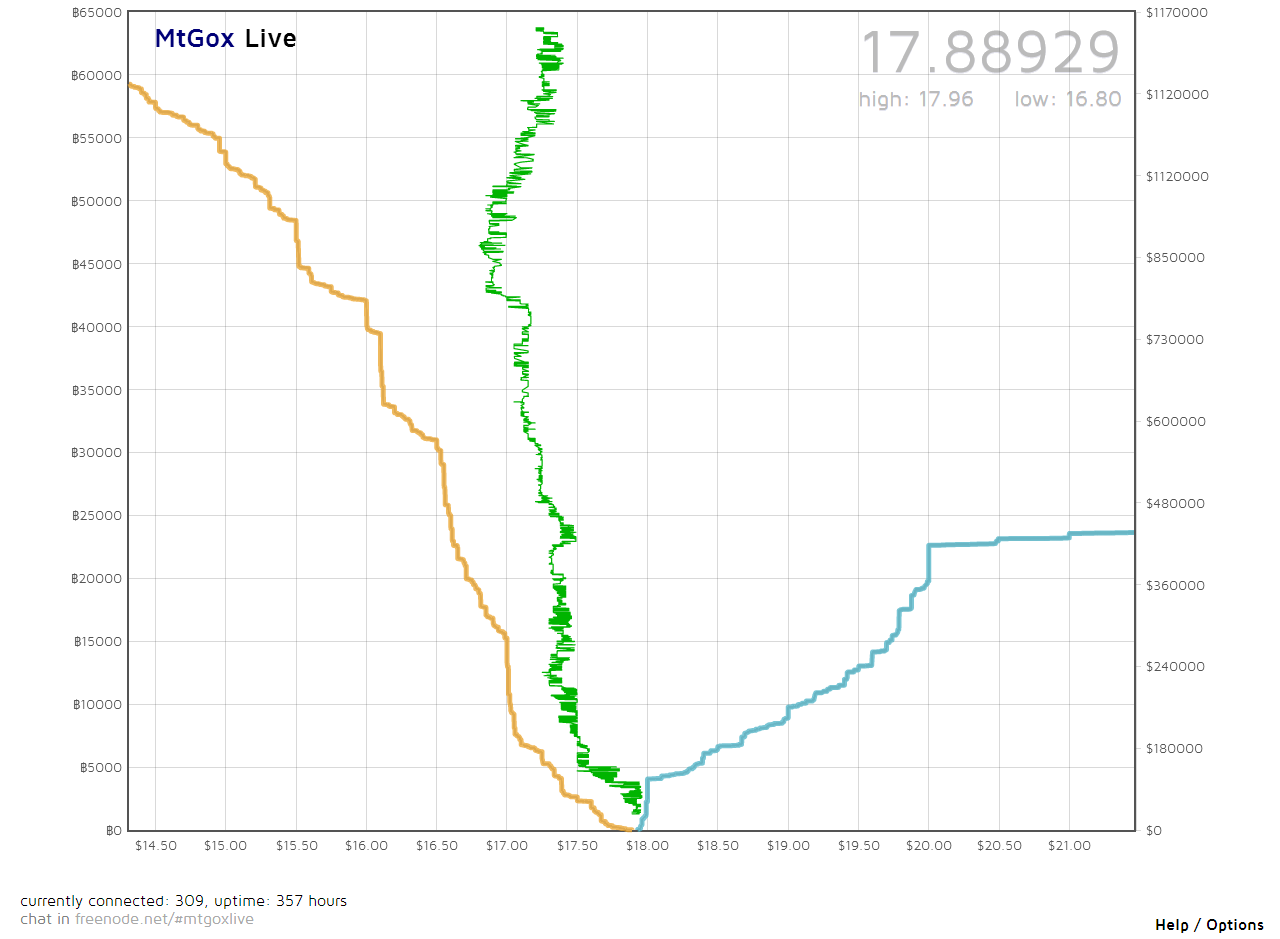Image resolution: width=1280 pixels, height=939 pixels.
Task: Click the ฿45000 left axis label
Action: pyautogui.click(x=97, y=264)
